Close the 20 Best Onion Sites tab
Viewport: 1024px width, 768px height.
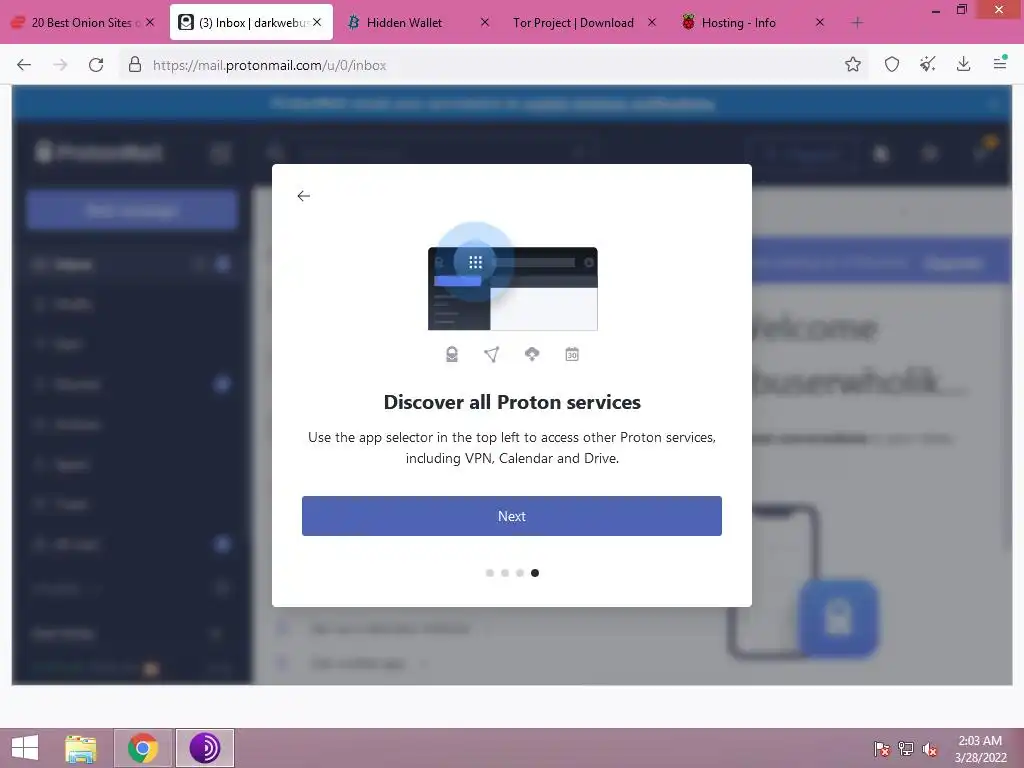150,22
